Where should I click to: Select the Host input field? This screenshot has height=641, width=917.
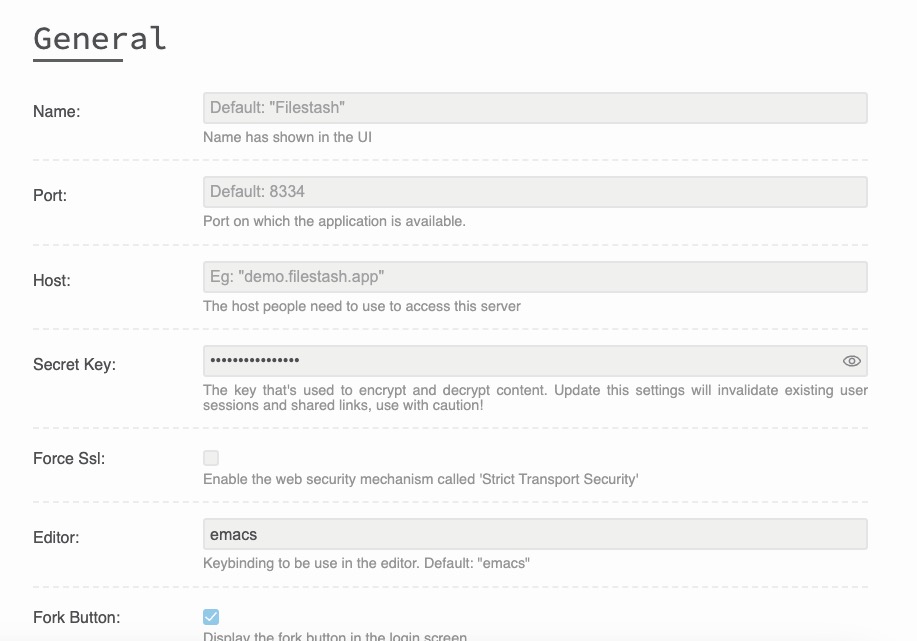coord(535,276)
